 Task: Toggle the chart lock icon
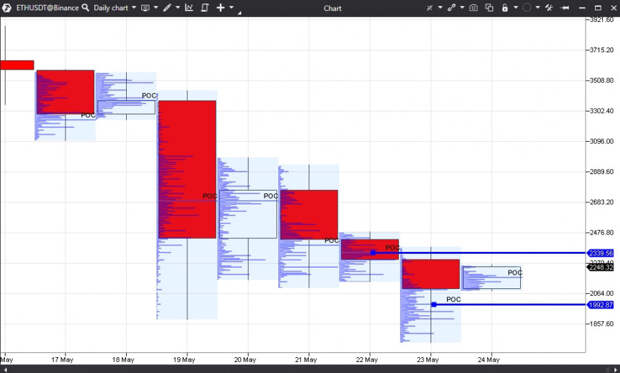click(505, 8)
